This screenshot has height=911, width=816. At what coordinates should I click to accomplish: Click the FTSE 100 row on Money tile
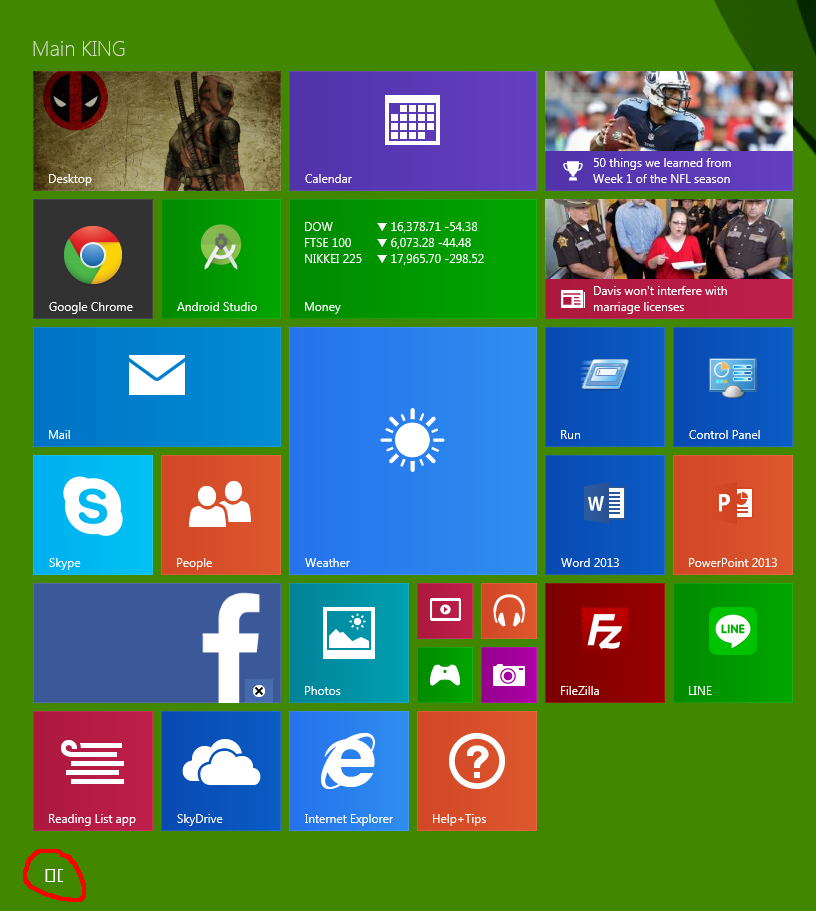[388, 243]
